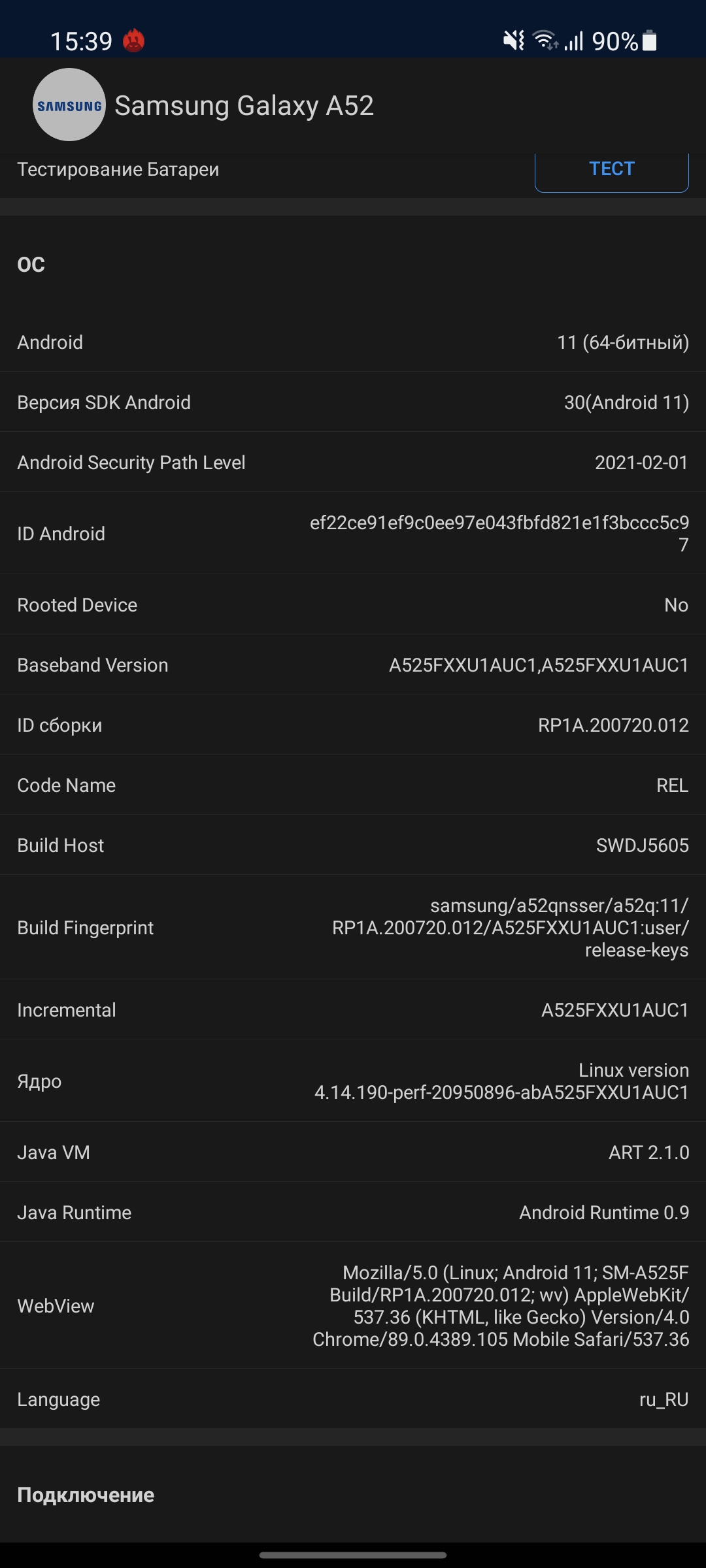The width and height of the screenshot is (706, 1568).
Task: Tap the Подключение section header
Action: click(86, 1495)
